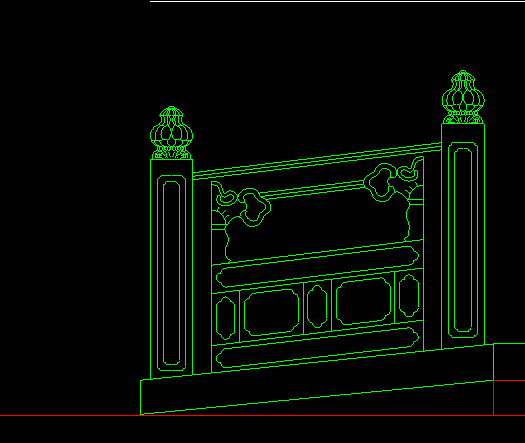Select the rightmost small hexagonal panel
This screenshot has height=443, width=525.
[409, 295]
